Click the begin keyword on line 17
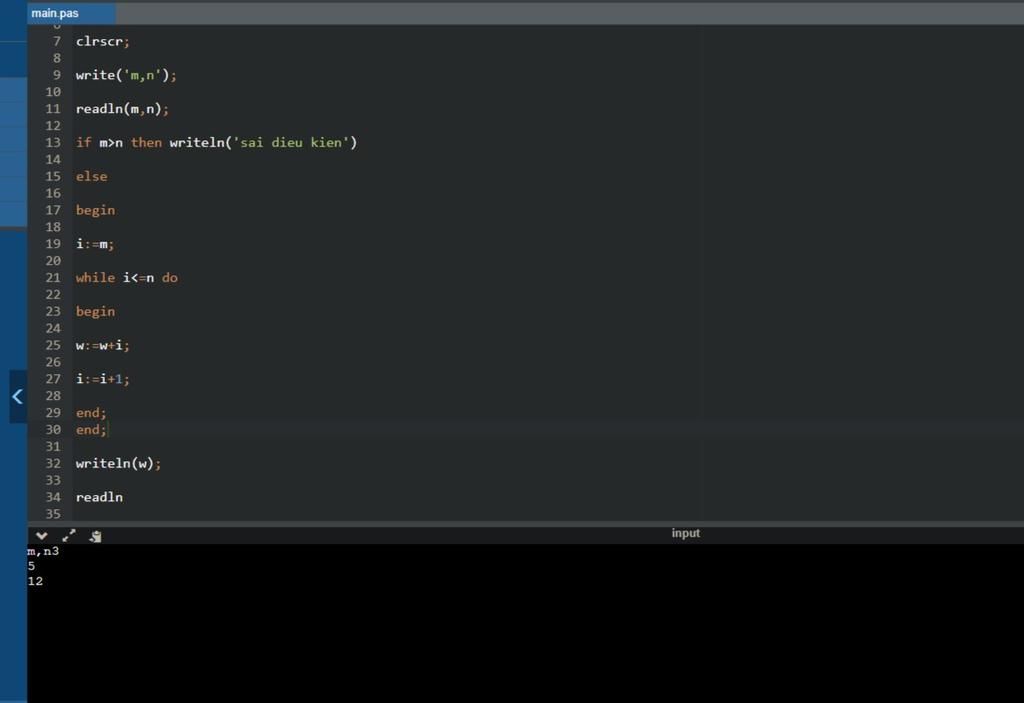This screenshot has height=703, width=1024. [95, 210]
